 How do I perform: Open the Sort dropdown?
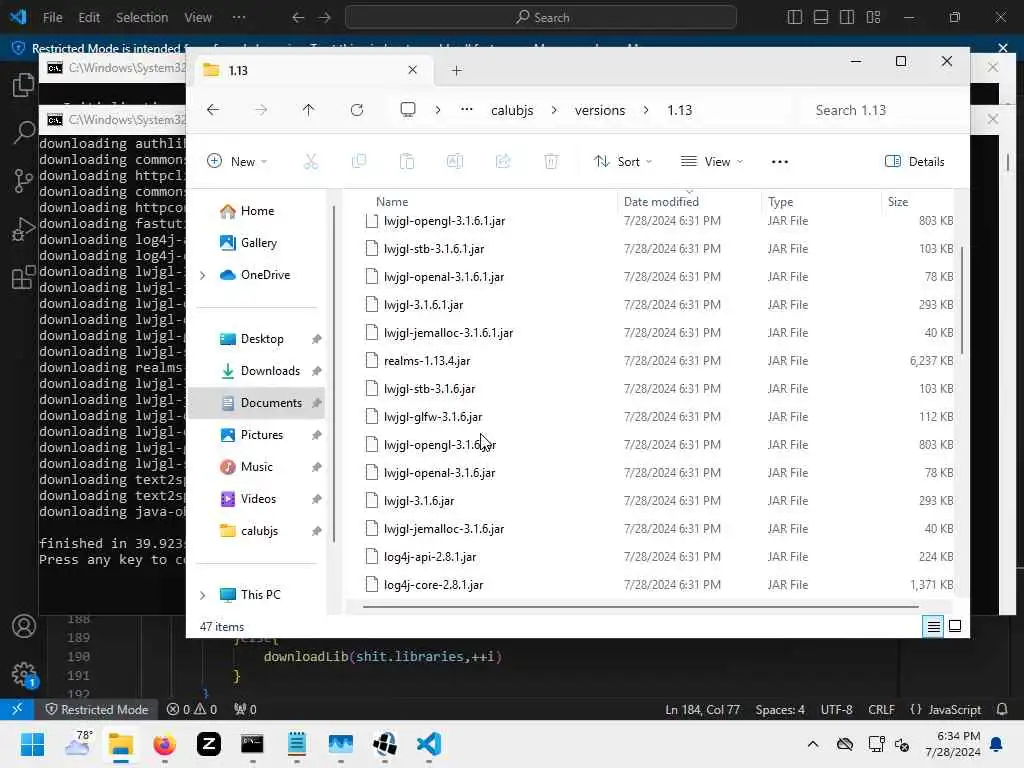622,161
